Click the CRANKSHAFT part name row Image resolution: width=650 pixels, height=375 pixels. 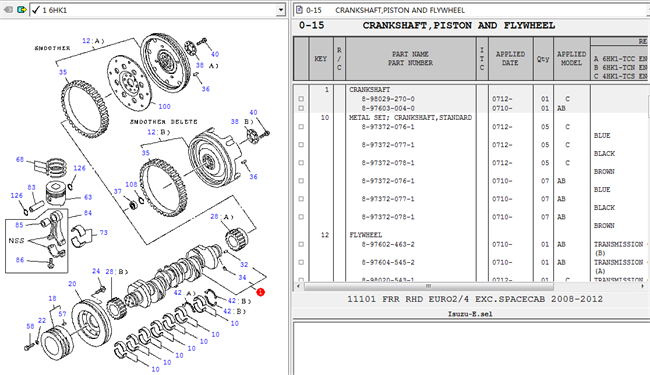[x=369, y=90]
